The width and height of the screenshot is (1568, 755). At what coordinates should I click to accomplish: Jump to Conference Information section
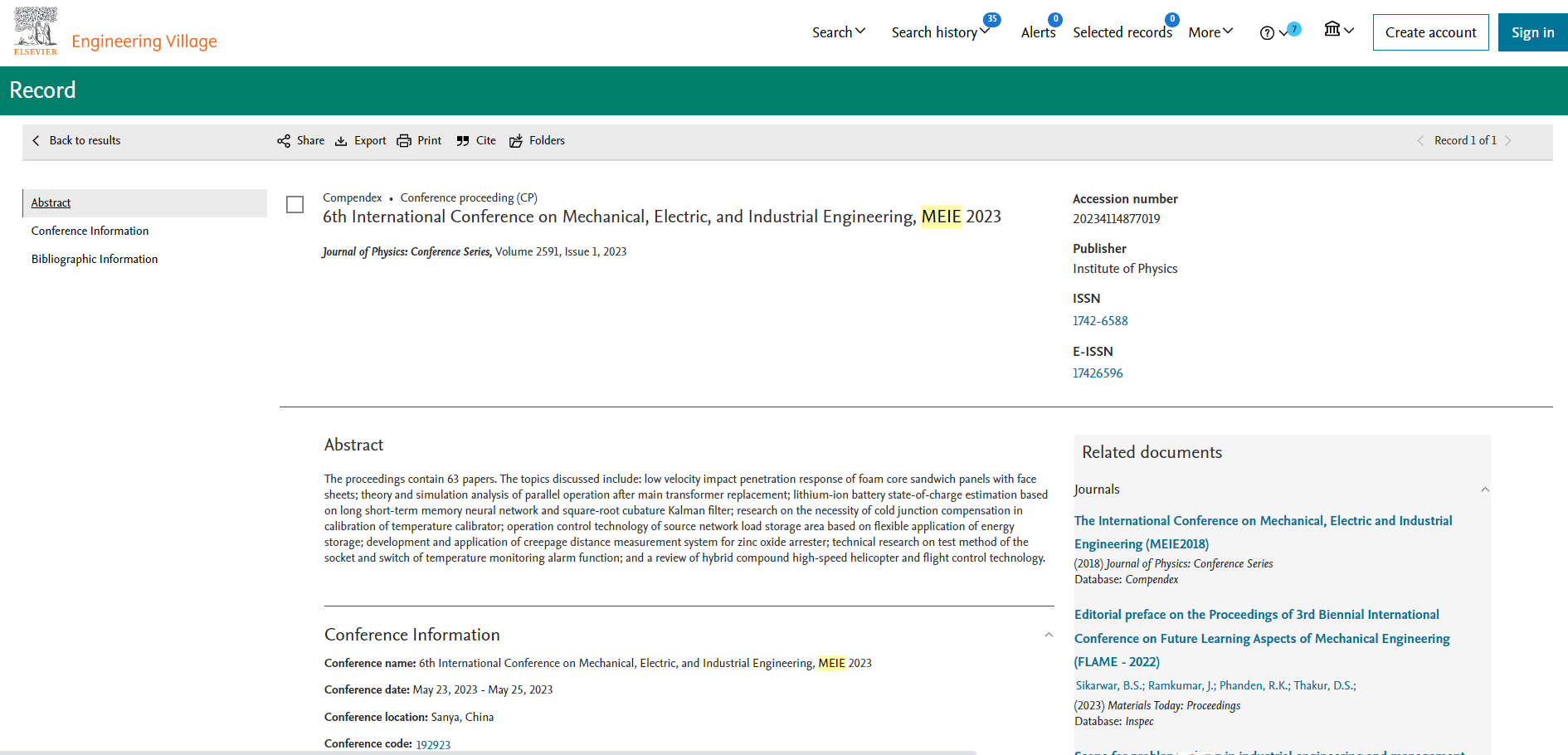click(x=90, y=231)
